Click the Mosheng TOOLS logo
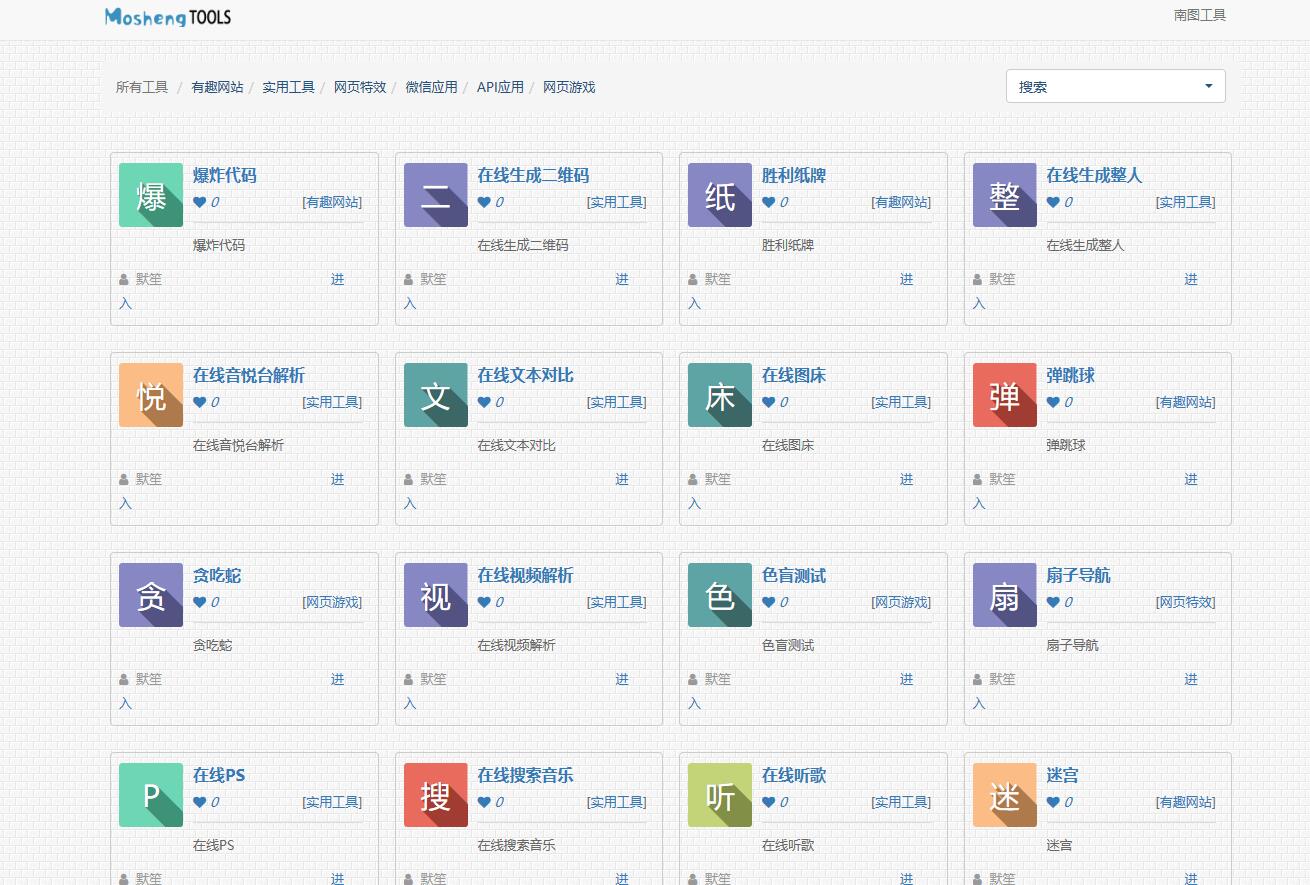The width and height of the screenshot is (1310, 885). coord(168,17)
